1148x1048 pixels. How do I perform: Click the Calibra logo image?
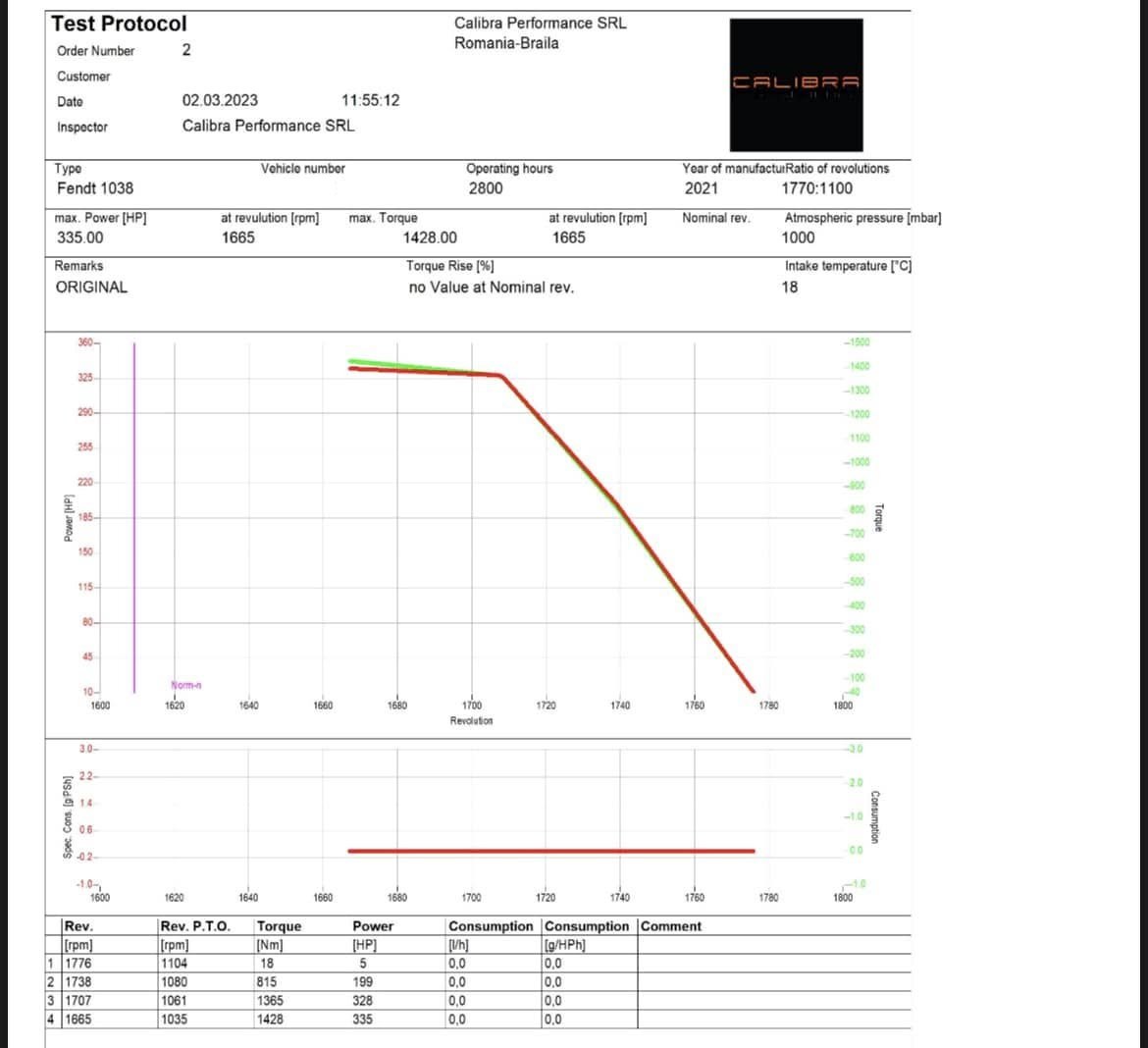pyautogui.click(x=796, y=85)
